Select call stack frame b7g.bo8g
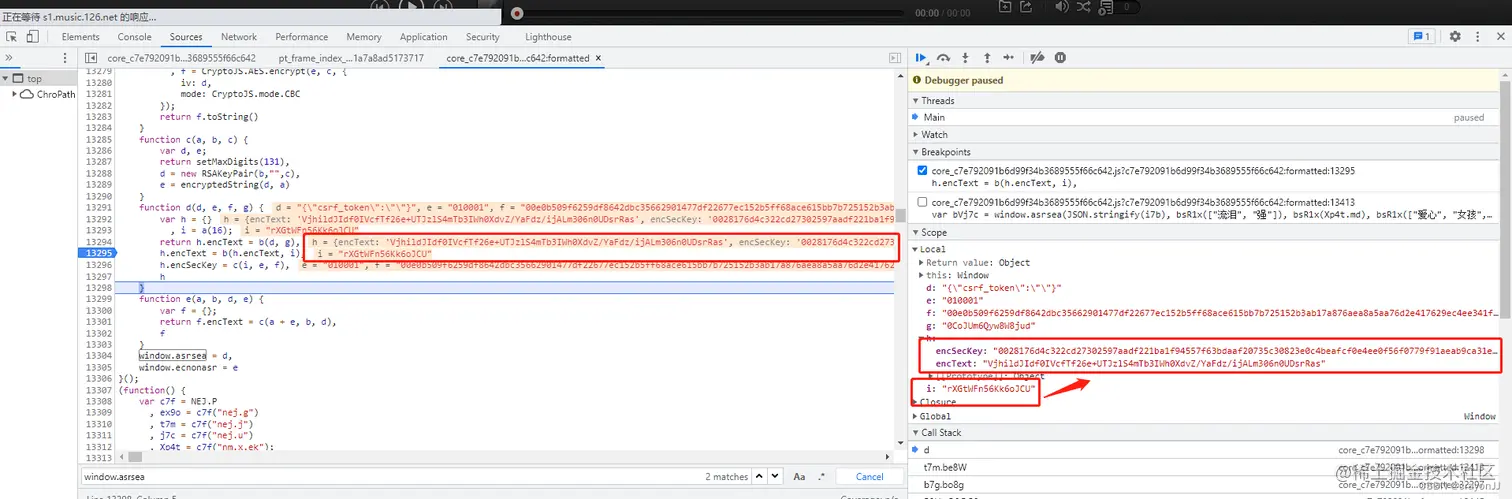The height and width of the screenshot is (499, 1512). [x=1209, y=484]
